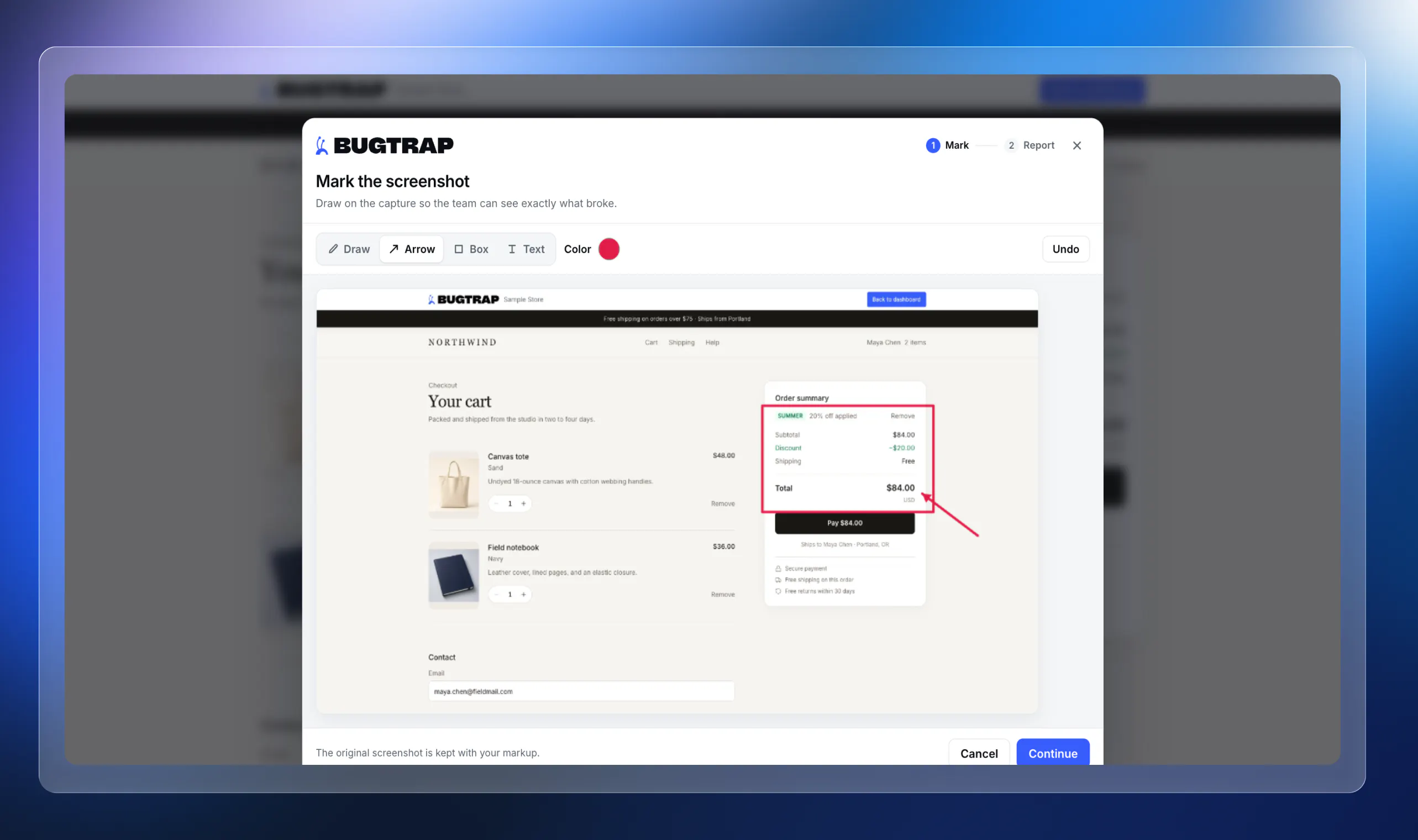Click the Pay $84.00 button in capture
Viewport: 1418px width, 840px height.
[844, 523]
